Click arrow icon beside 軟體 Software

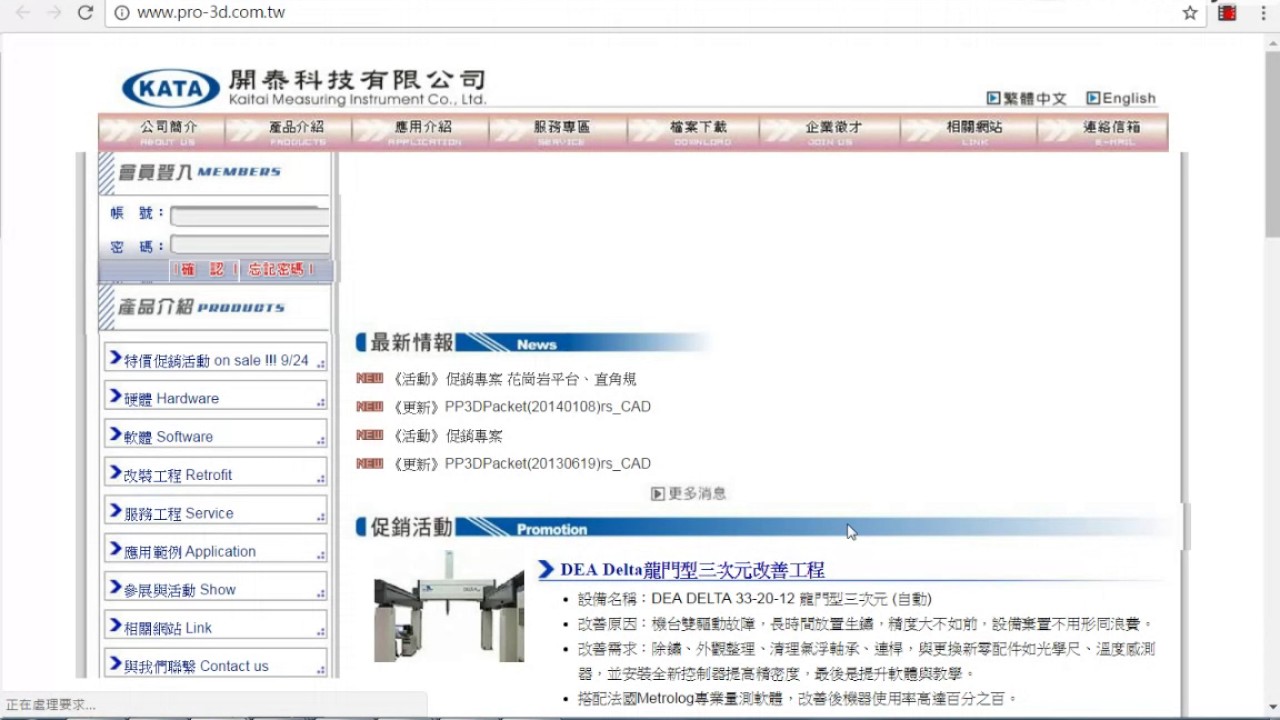tap(115, 434)
